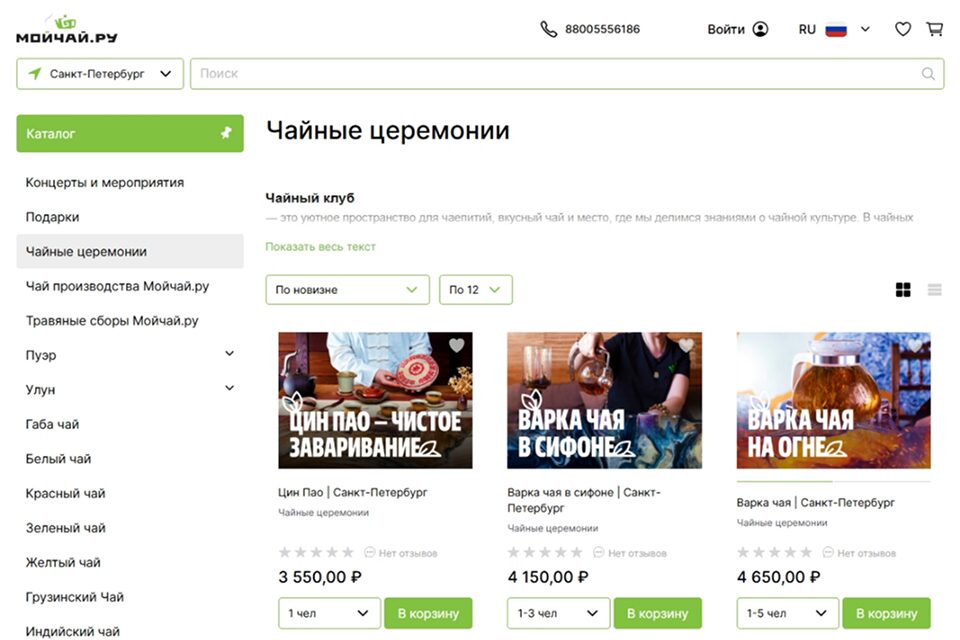
Task: Switch to grid view layout
Action: click(903, 290)
